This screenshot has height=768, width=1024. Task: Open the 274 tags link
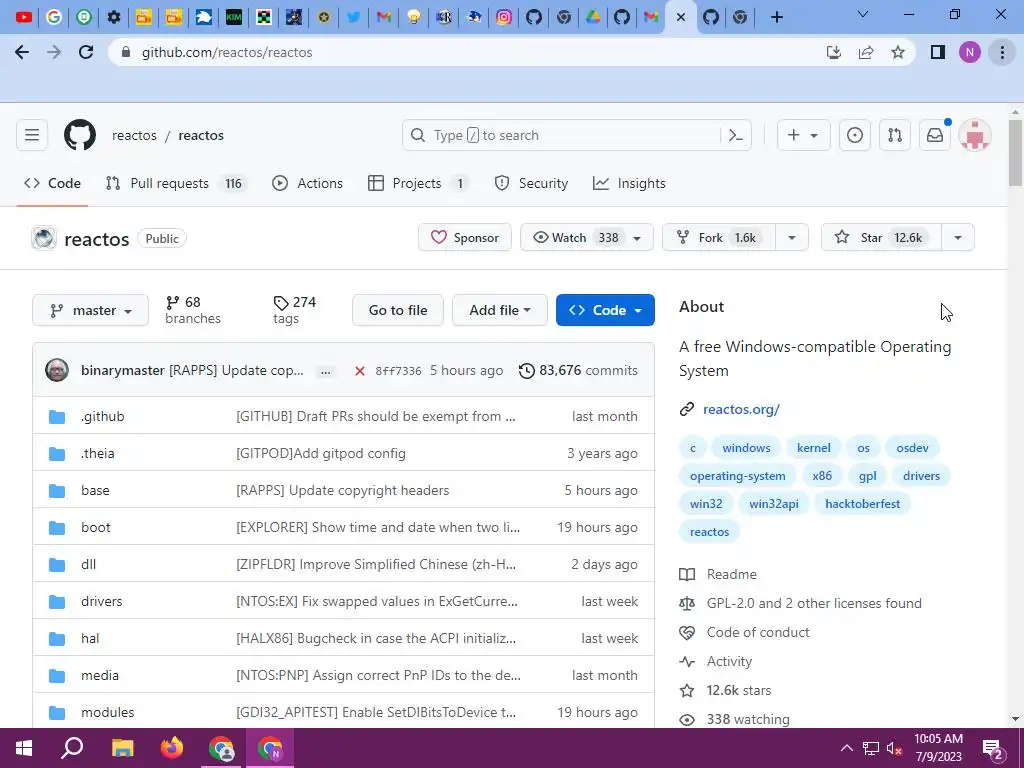[295, 310]
